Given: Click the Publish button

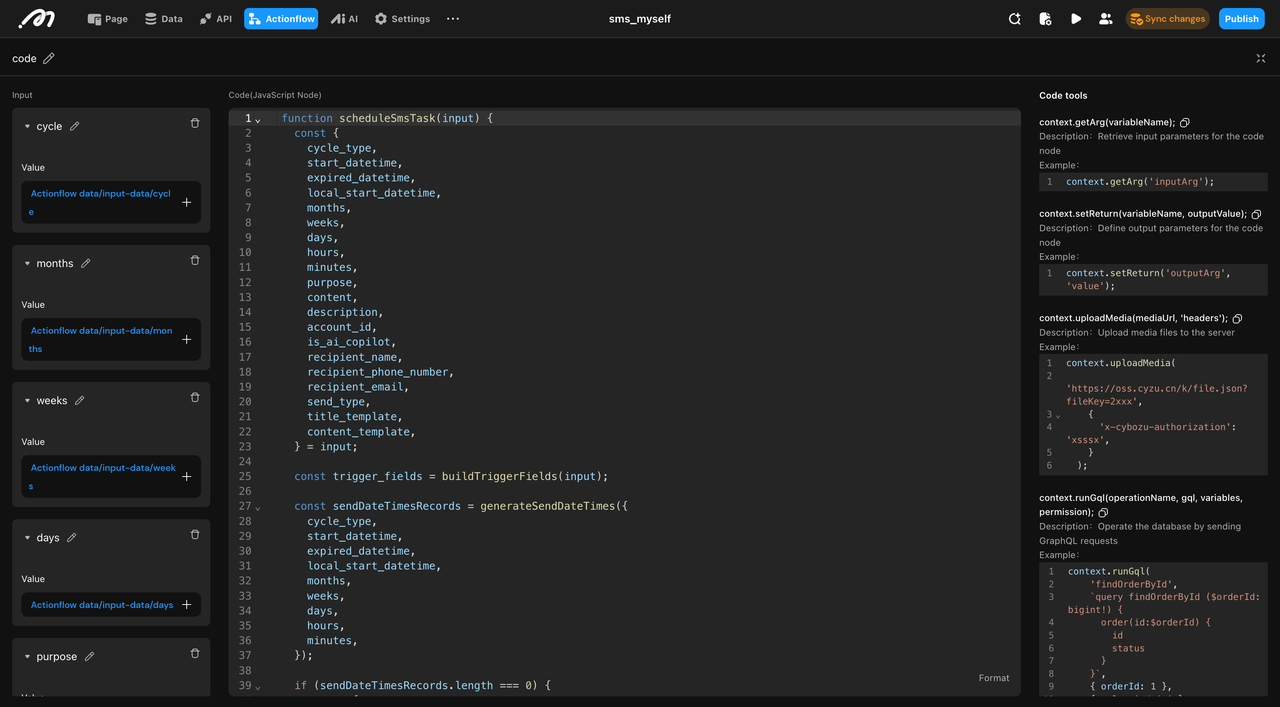Looking at the screenshot, I should (x=1242, y=19).
